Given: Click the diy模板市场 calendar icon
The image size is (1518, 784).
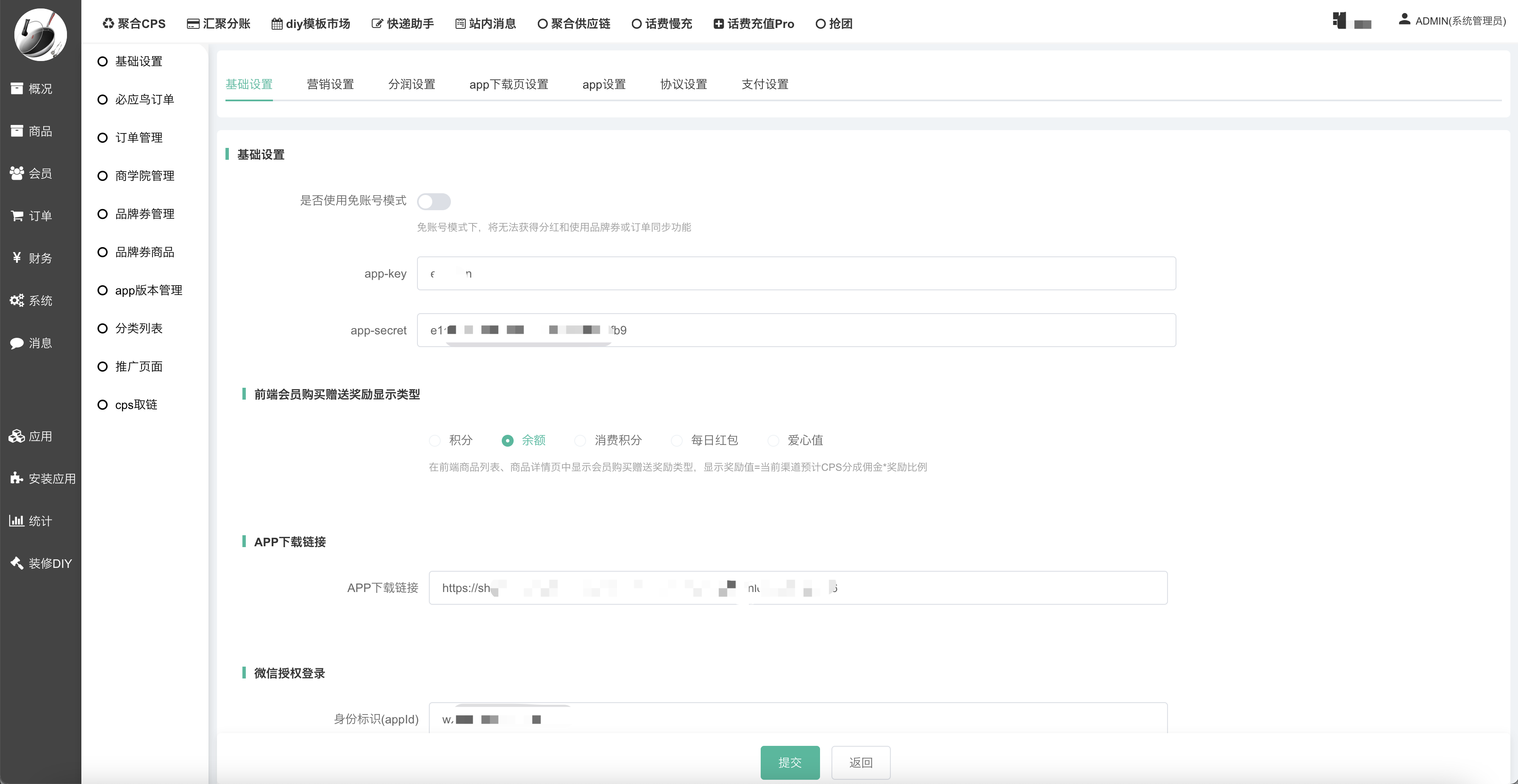Looking at the screenshot, I should pyautogui.click(x=277, y=24).
